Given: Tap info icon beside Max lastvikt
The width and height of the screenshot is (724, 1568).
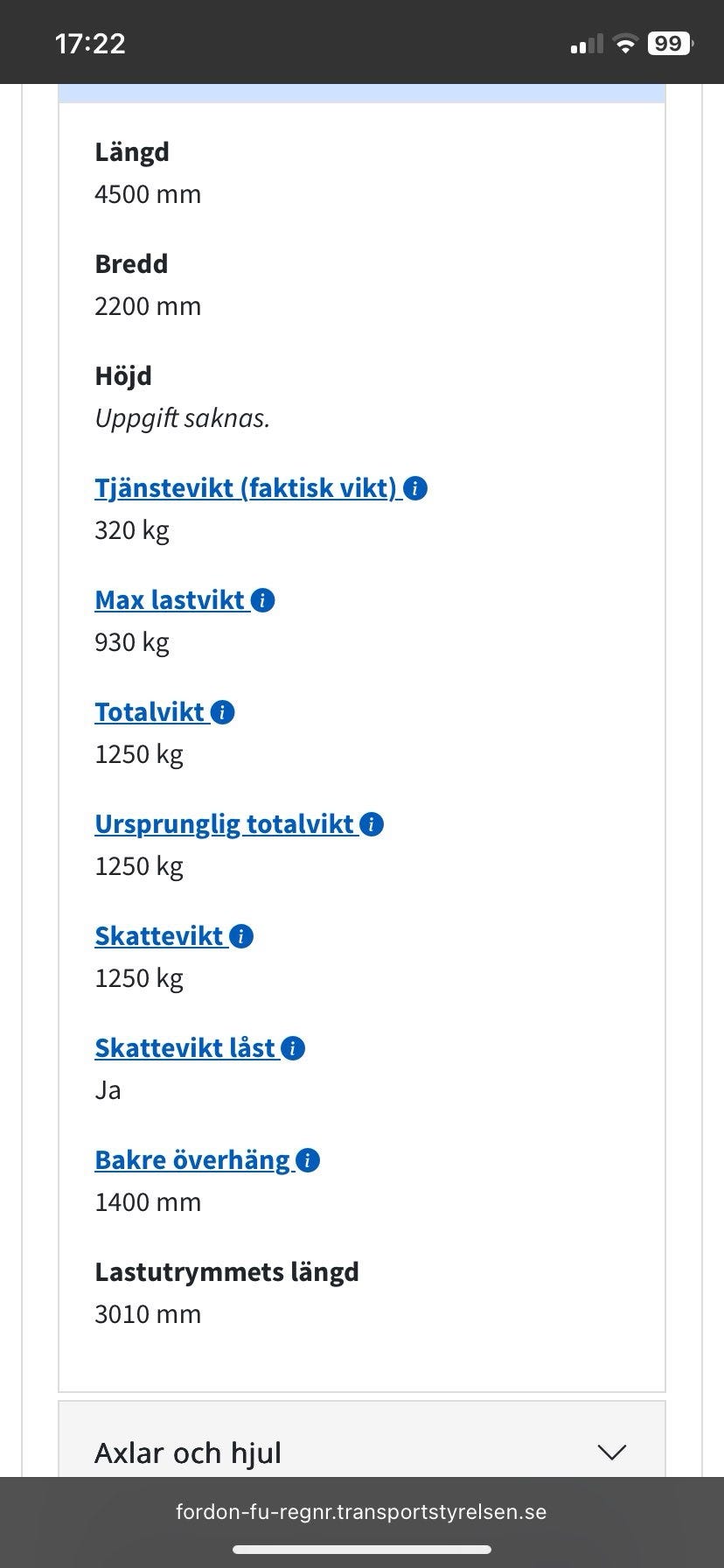Looking at the screenshot, I should [263, 600].
